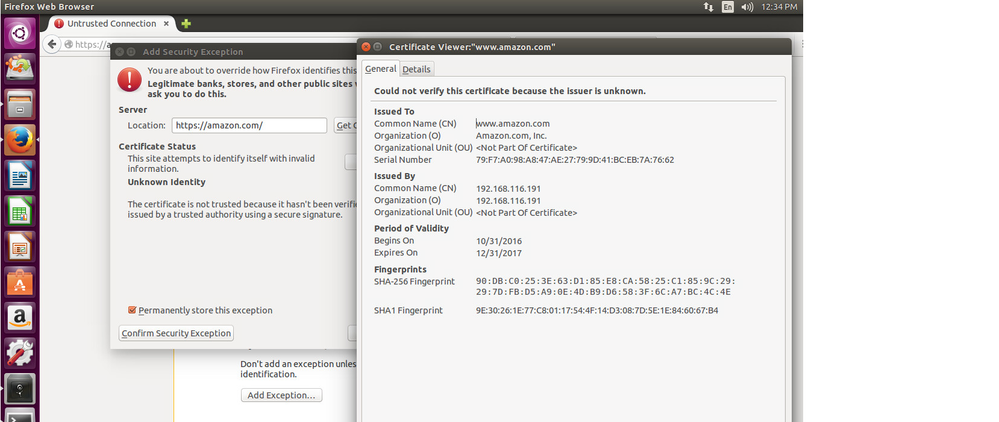Screen dimensions: 999x422
Task: Open LibreOffice Calc from the launcher
Action: click(x=20, y=212)
